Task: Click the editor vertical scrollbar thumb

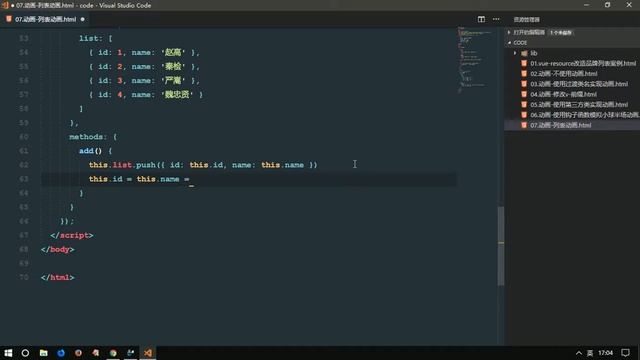Action: (x=501, y=246)
